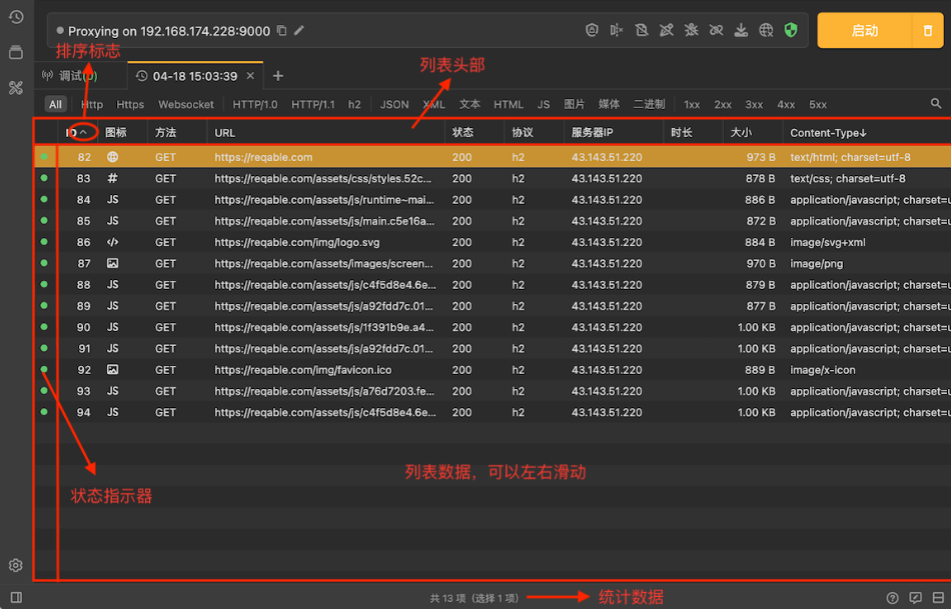Sort by the URL column header
The width and height of the screenshot is (951, 609).
pos(326,132)
